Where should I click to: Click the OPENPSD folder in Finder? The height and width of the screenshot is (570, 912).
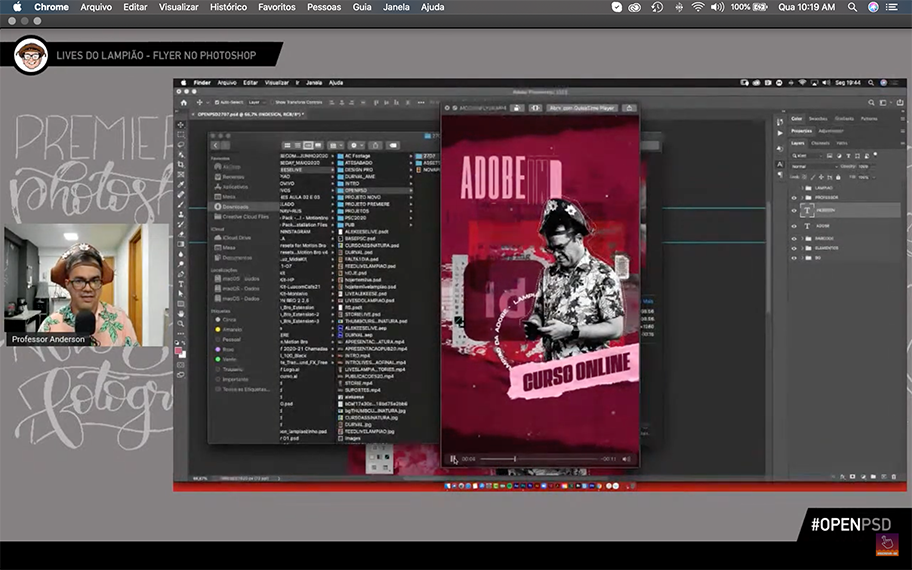pos(373,190)
